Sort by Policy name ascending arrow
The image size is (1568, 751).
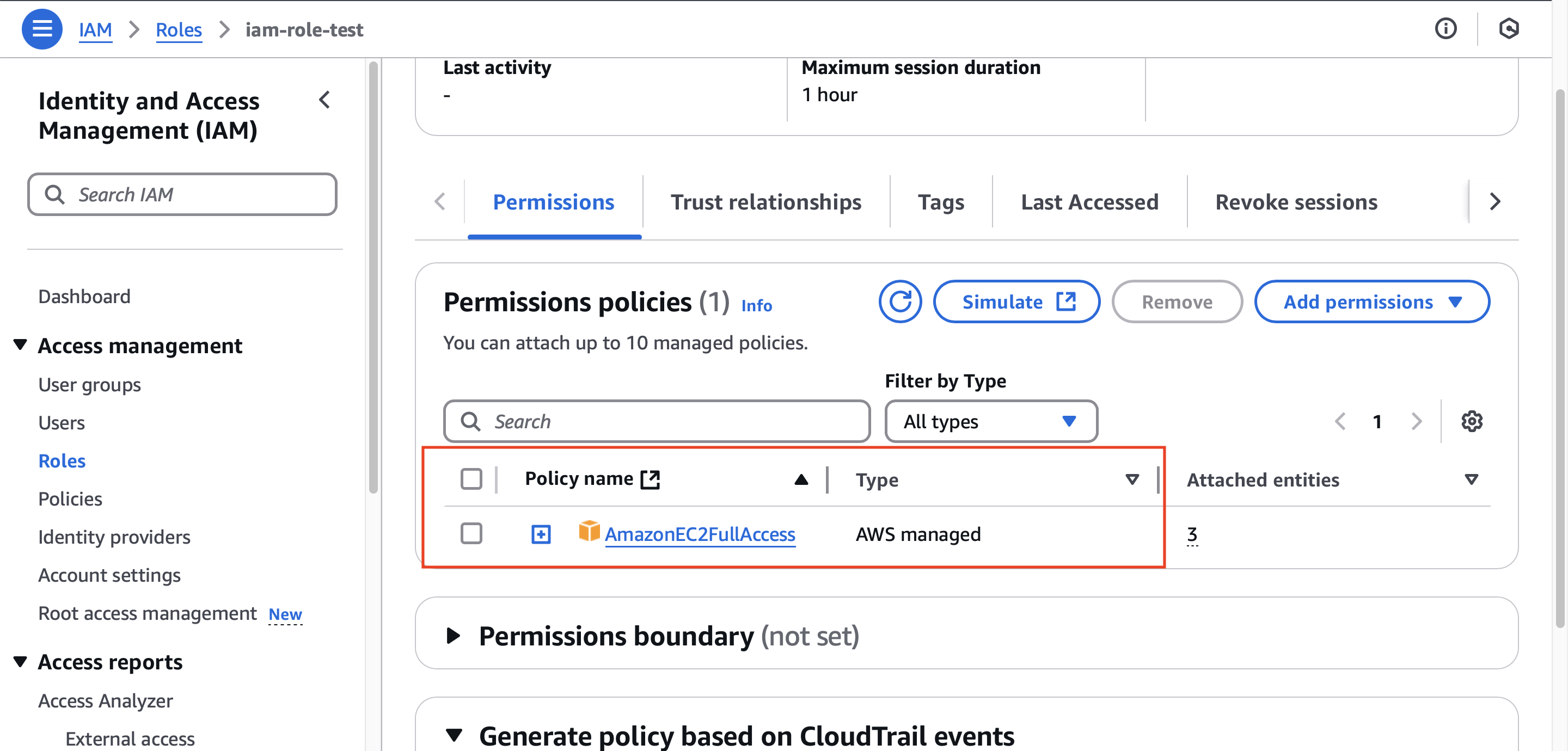801,479
